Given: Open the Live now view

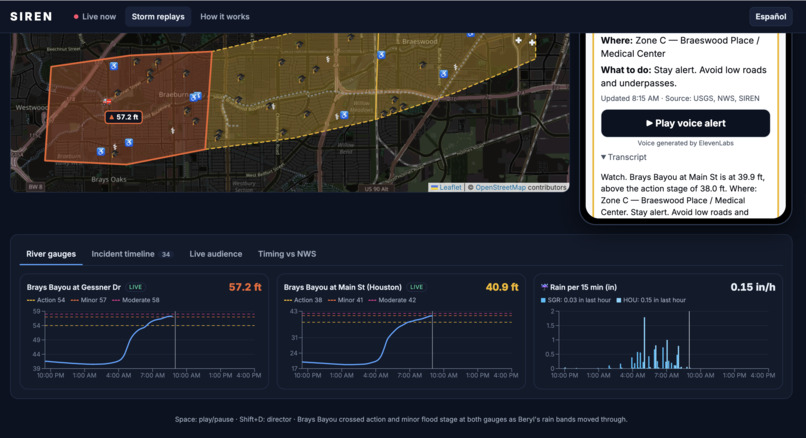Looking at the screenshot, I should click(95, 16).
